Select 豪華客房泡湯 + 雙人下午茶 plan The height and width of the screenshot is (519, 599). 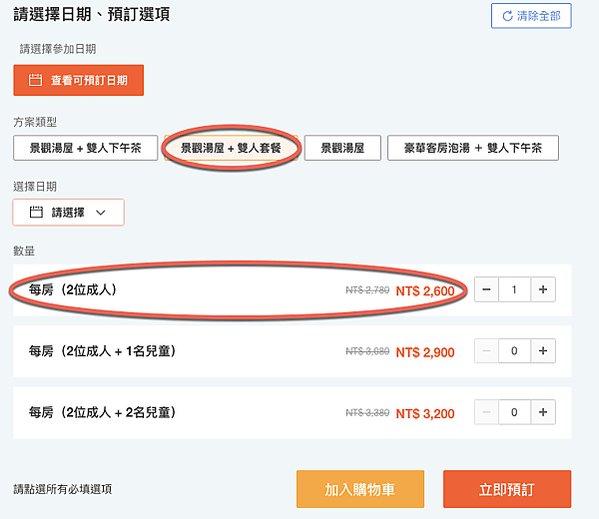(473, 148)
